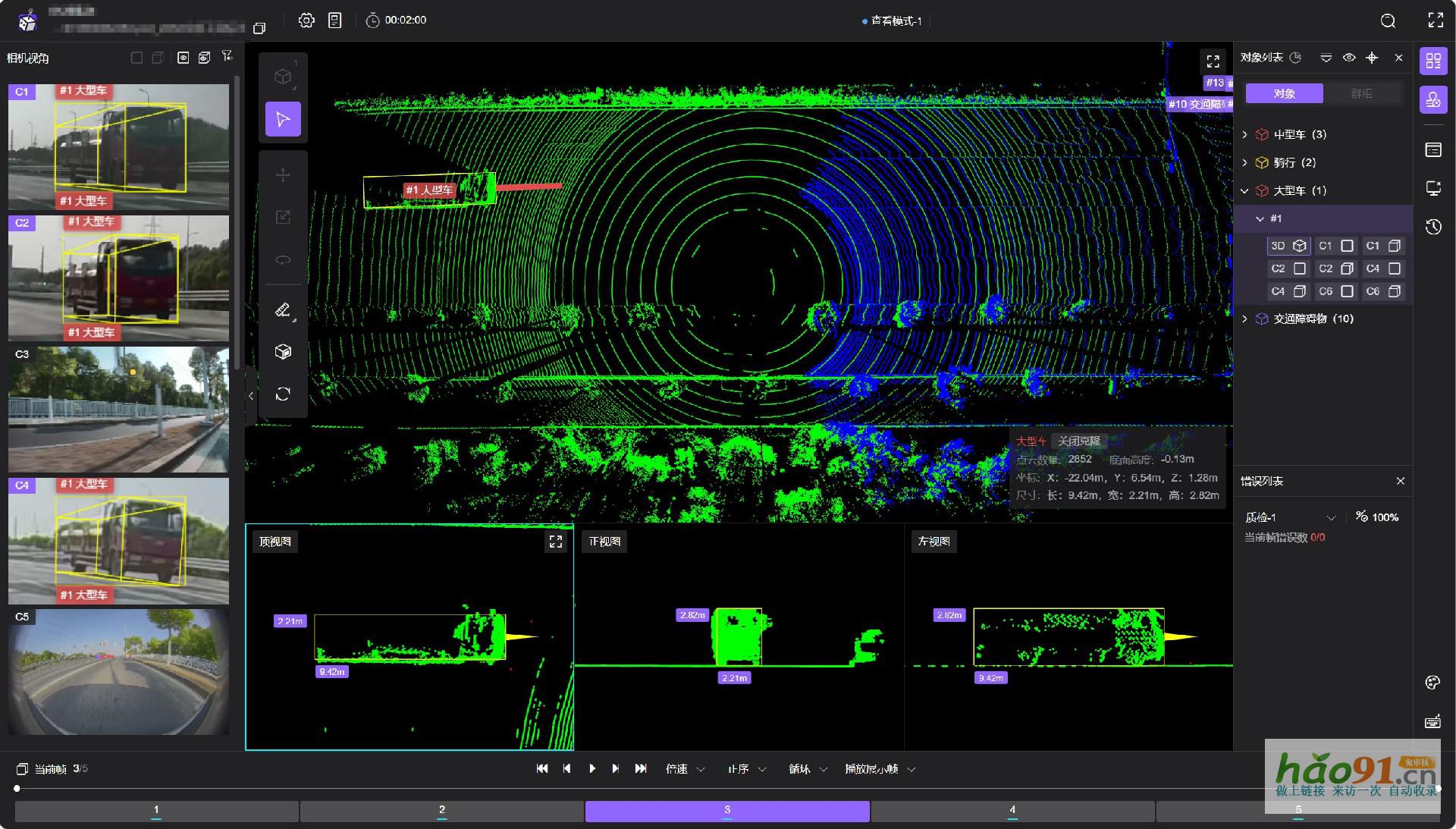The height and width of the screenshot is (829, 1456).
Task: Collapse the camera panel with the left chevron
Action: (251, 395)
